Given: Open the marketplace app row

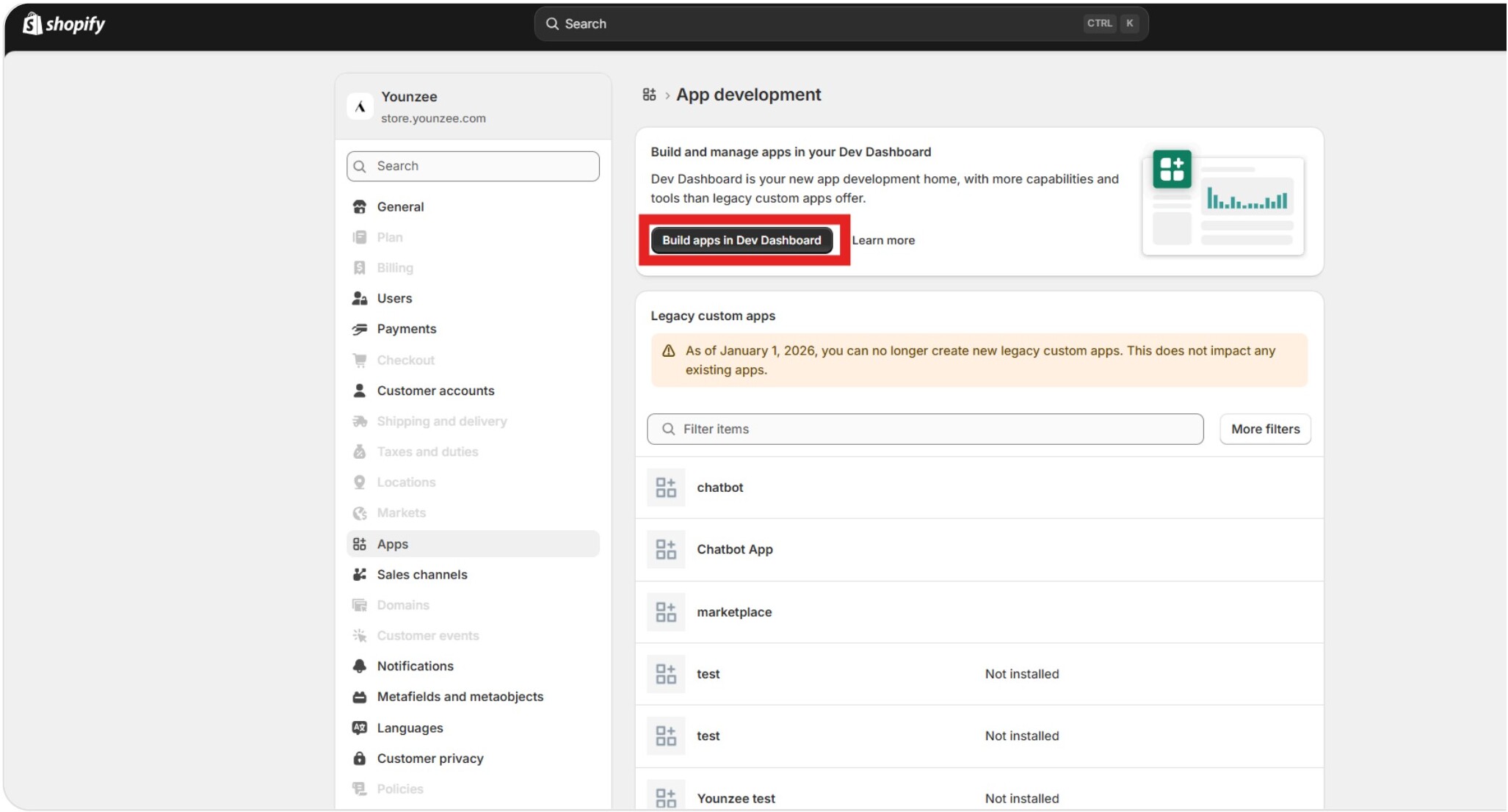Looking at the screenshot, I should pyautogui.click(x=979, y=612).
